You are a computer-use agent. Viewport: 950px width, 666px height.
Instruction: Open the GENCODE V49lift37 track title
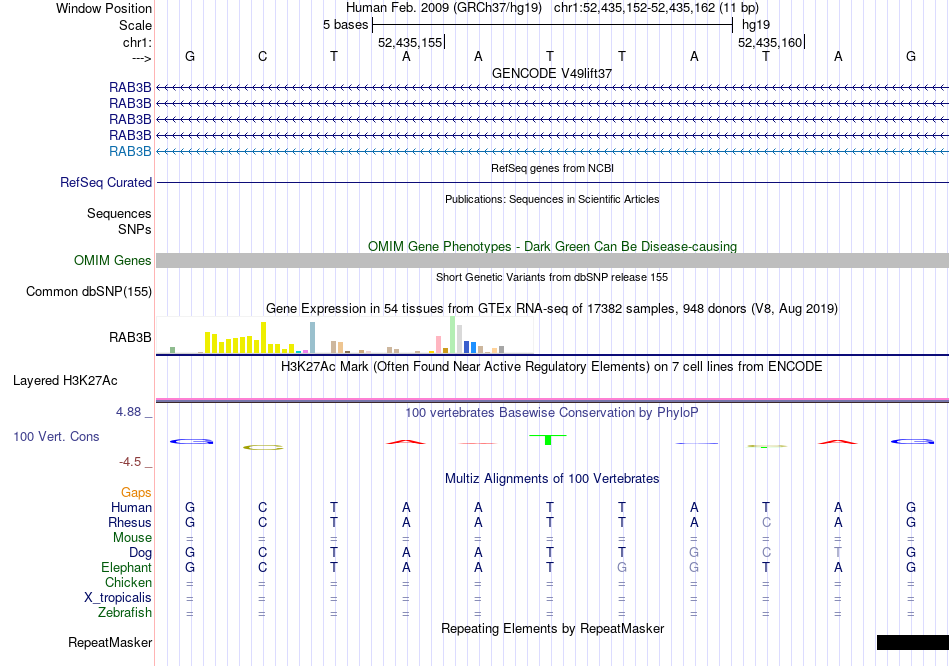tap(552, 73)
